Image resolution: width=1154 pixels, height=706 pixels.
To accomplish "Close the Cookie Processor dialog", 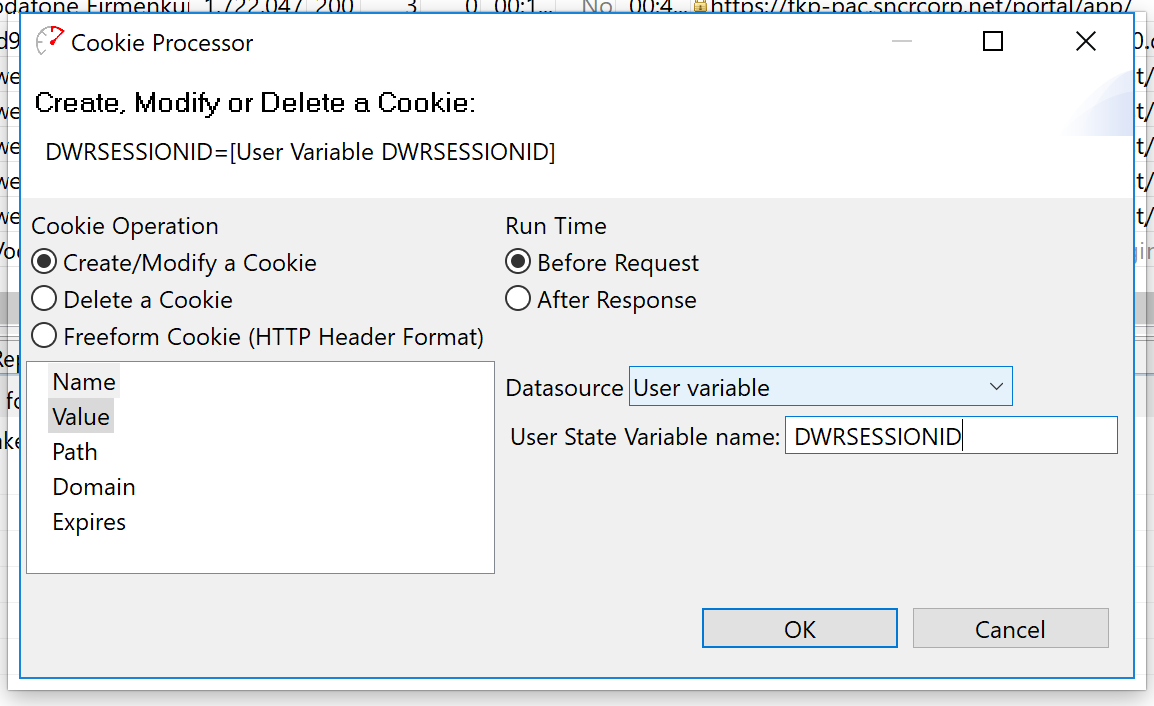I will click(1086, 41).
